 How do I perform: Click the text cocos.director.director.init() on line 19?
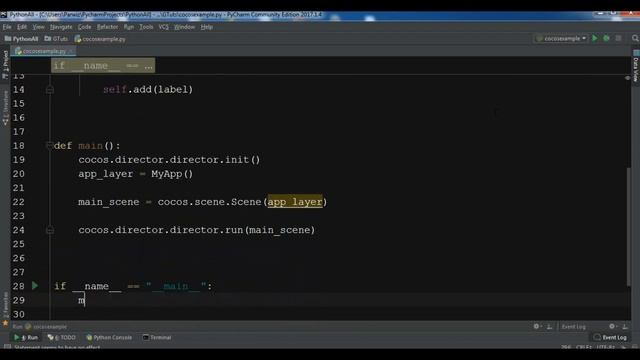click(x=169, y=160)
